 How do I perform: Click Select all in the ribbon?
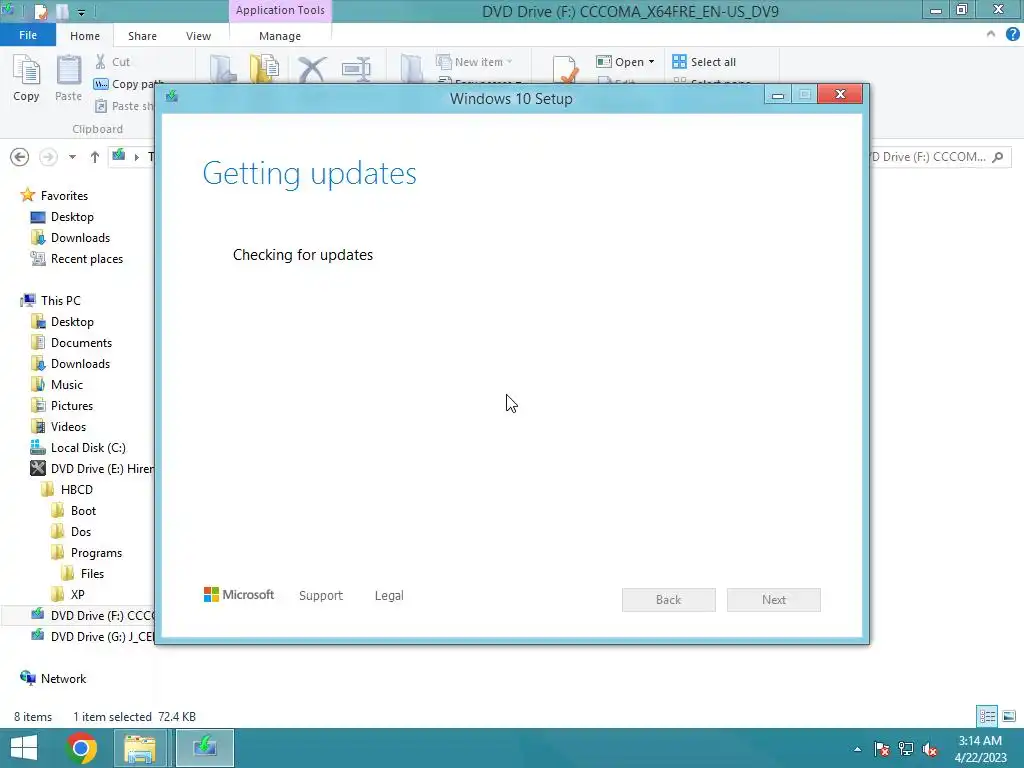coord(704,62)
